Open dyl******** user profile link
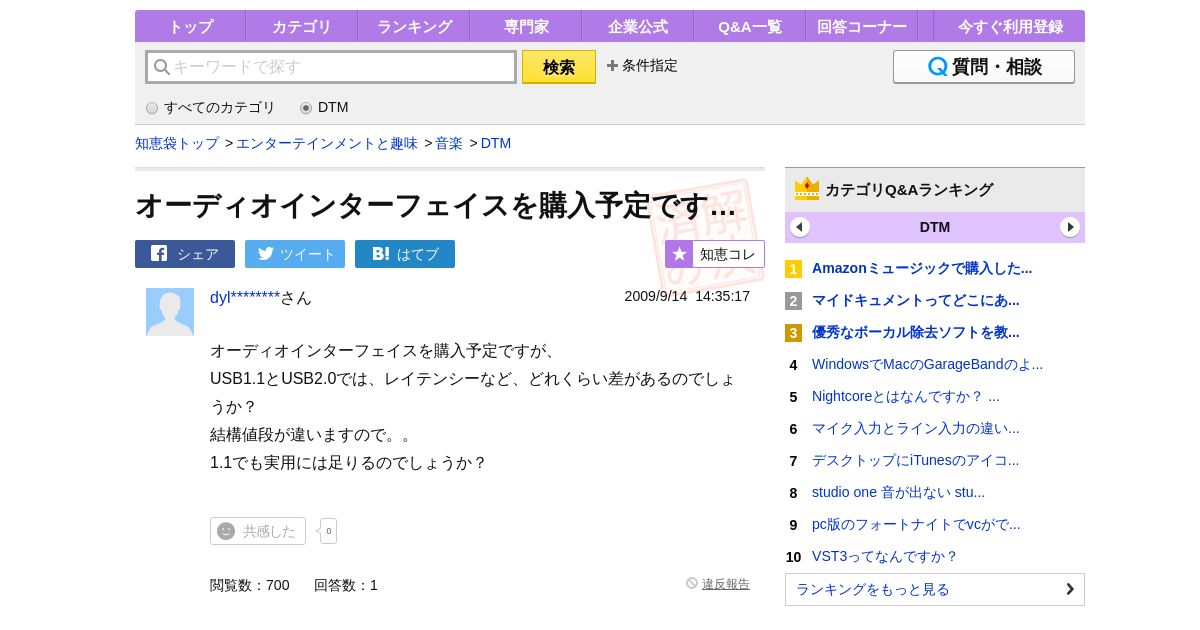1200x630 pixels. tap(245, 297)
